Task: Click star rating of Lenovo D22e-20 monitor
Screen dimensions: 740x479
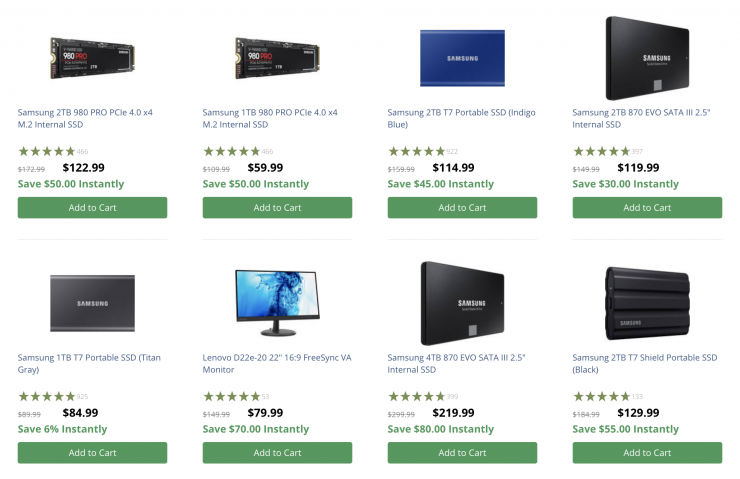Action: click(x=231, y=397)
